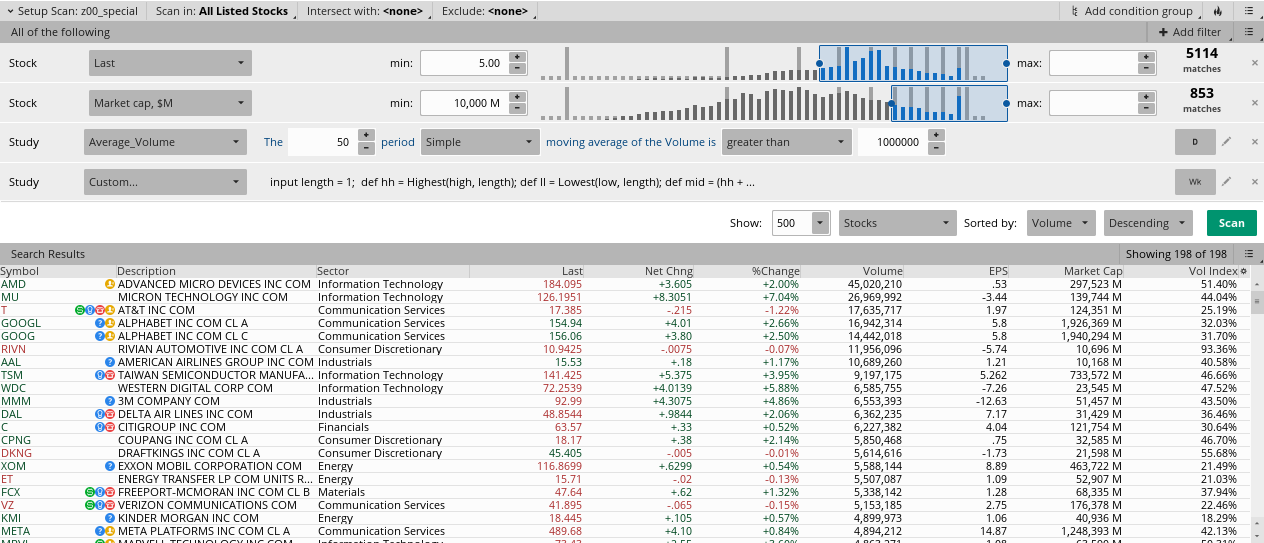Open the Stocks type dropdown
The width and height of the screenshot is (1264, 543).
[896, 223]
